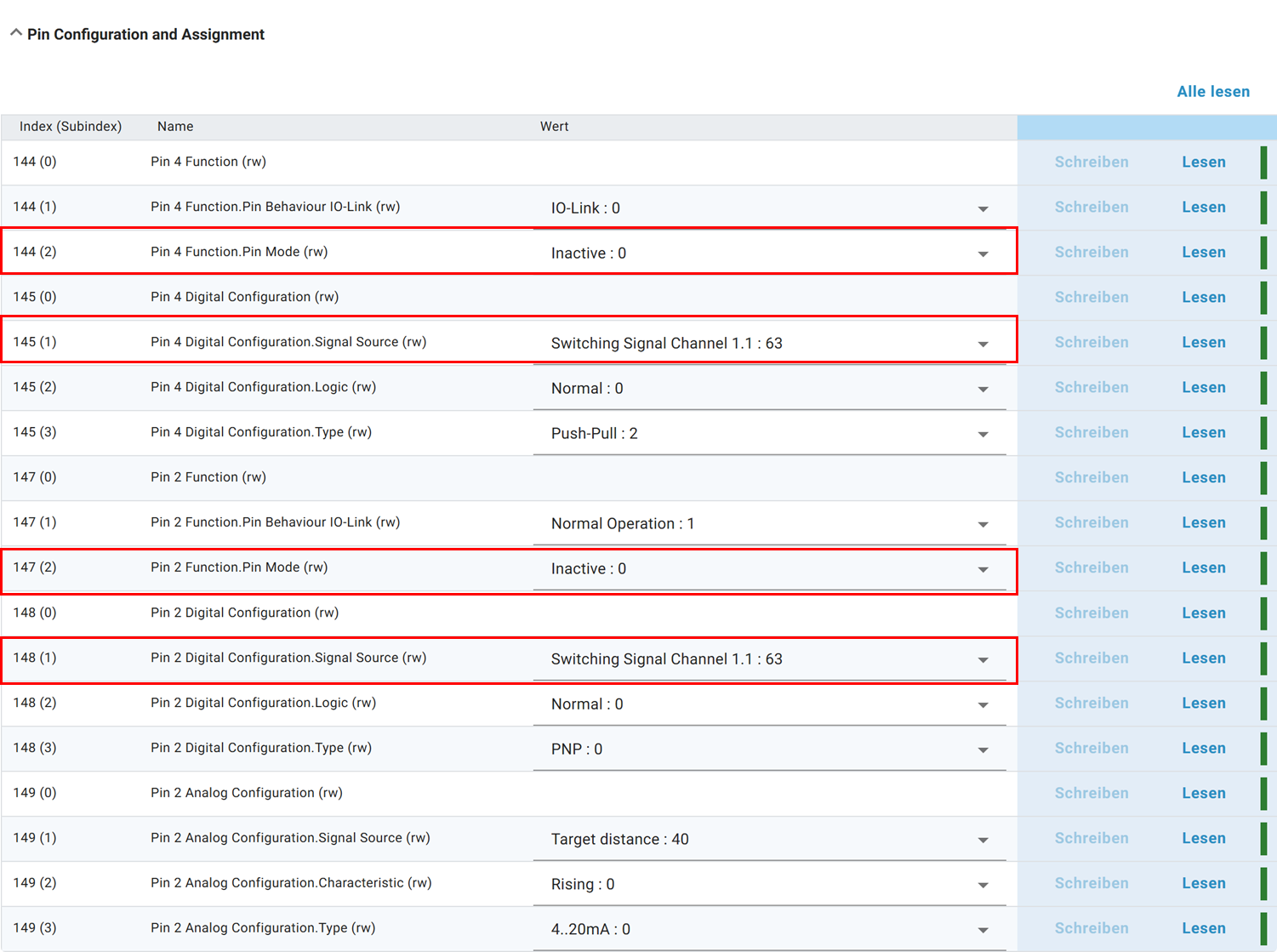Click Lesen for index 144 (2)
Viewport: 1277px width, 952px height.
[x=1203, y=253]
